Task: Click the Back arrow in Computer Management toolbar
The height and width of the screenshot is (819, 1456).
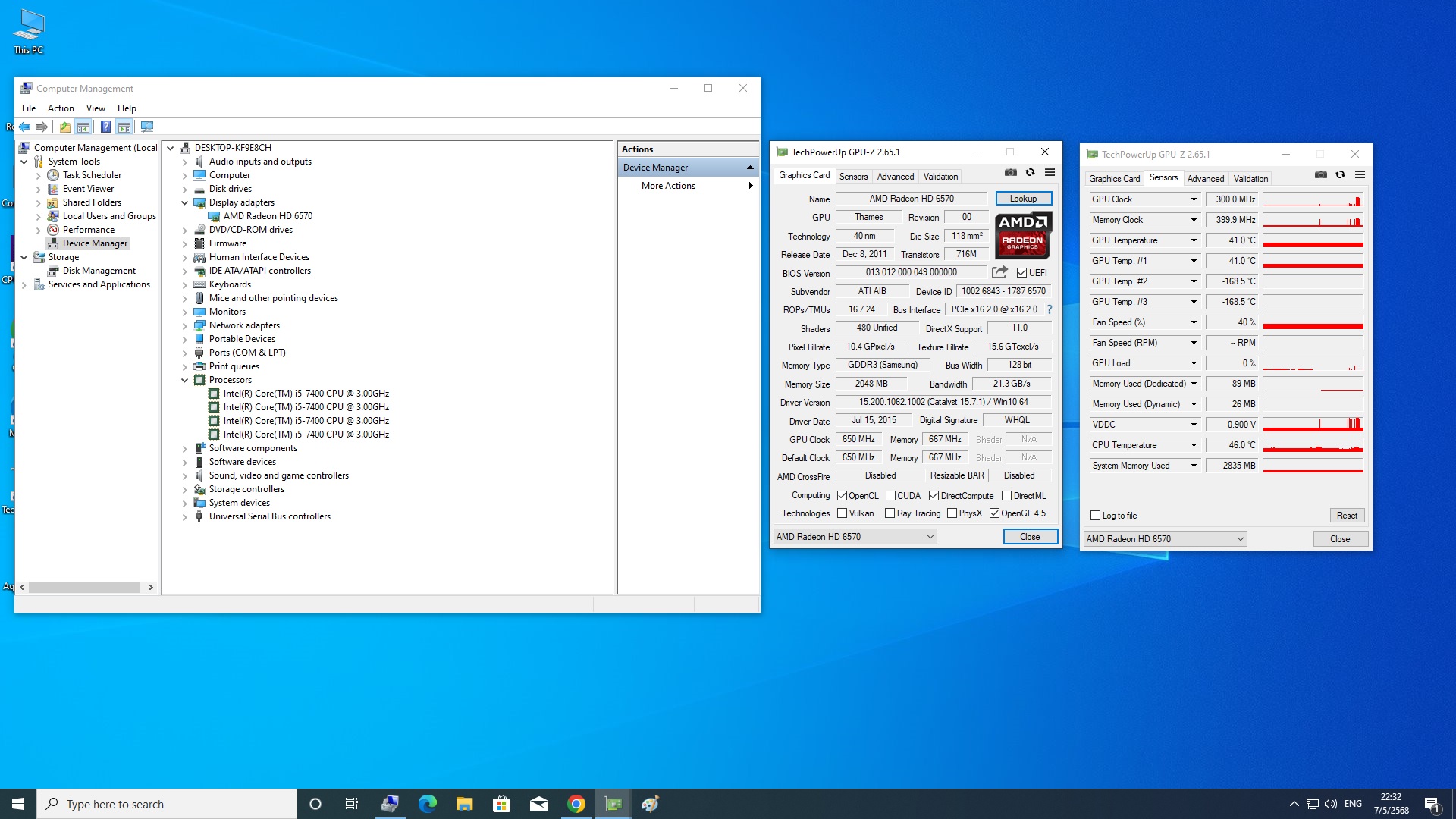Action: pyautogui.click(x=25, y=127)
